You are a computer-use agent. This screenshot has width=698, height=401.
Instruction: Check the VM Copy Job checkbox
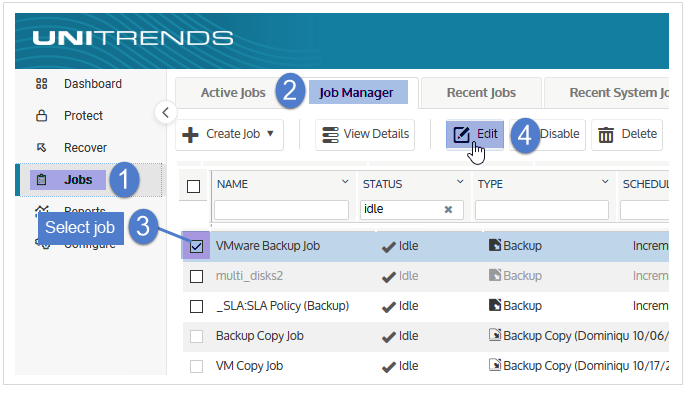(x=196, y=366)
